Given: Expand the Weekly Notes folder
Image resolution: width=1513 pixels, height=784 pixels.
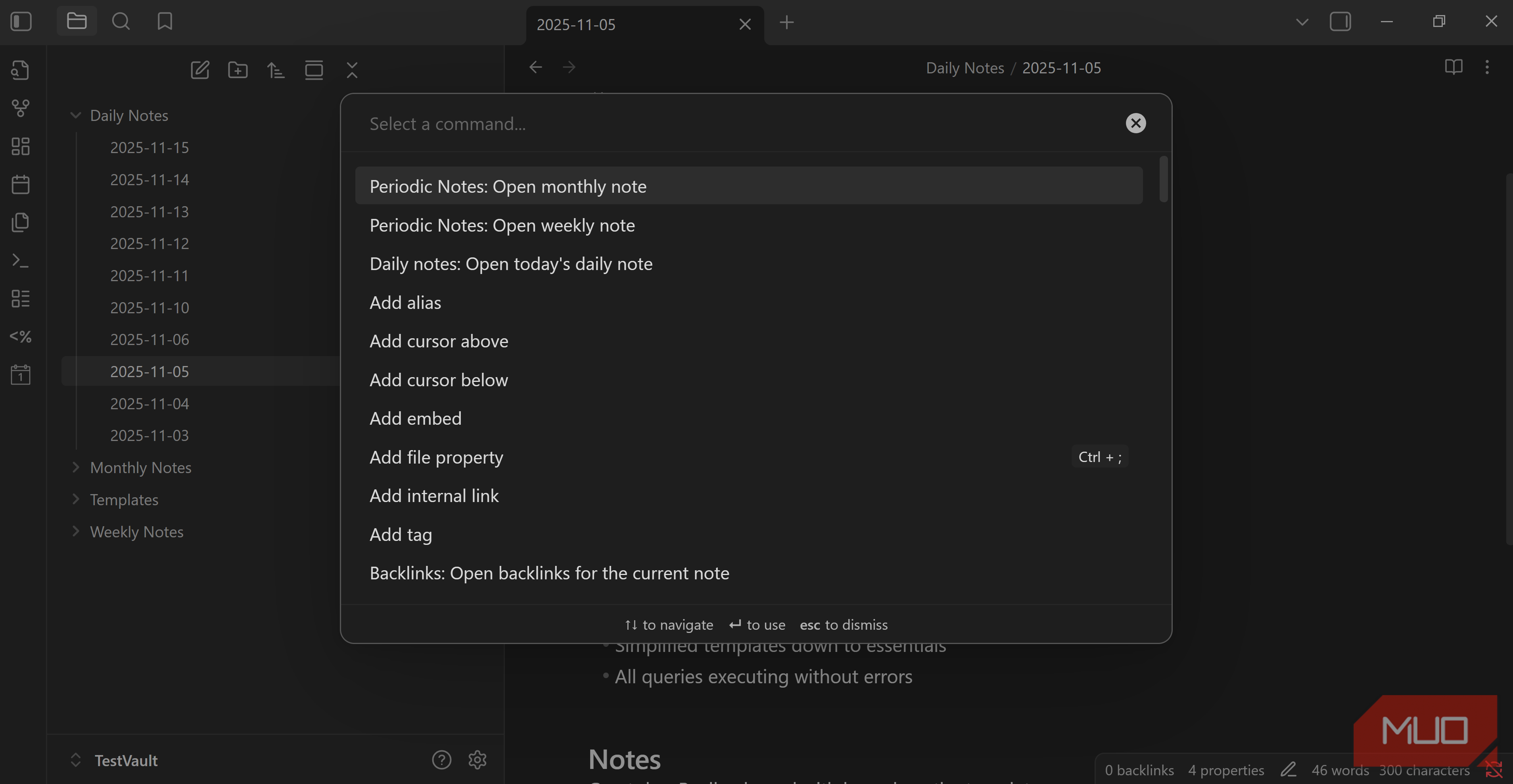Looking at the screenshot, I should pyautogui.click(x=75, y=531).
